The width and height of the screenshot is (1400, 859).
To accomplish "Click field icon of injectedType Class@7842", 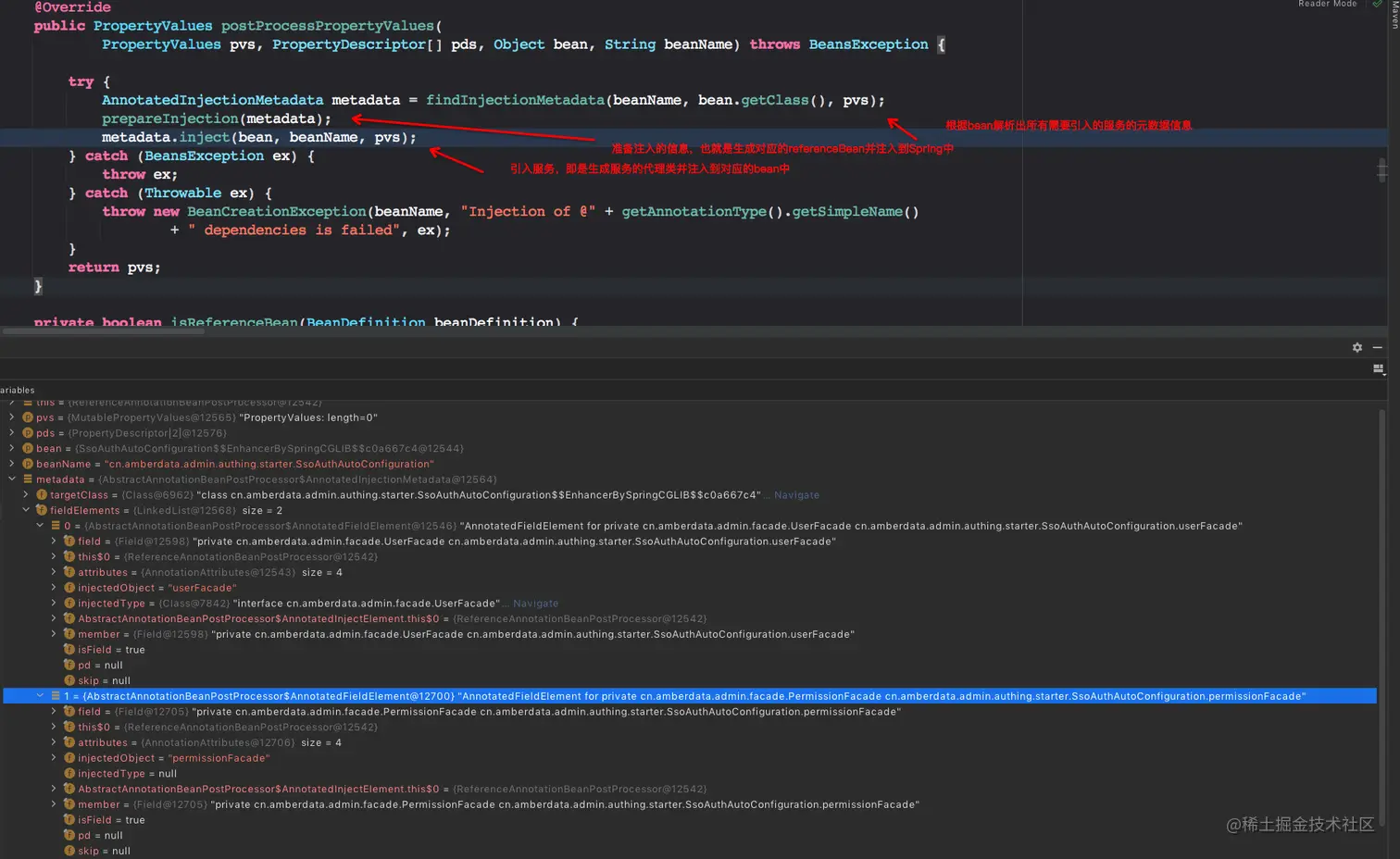I will coord(69,604).
